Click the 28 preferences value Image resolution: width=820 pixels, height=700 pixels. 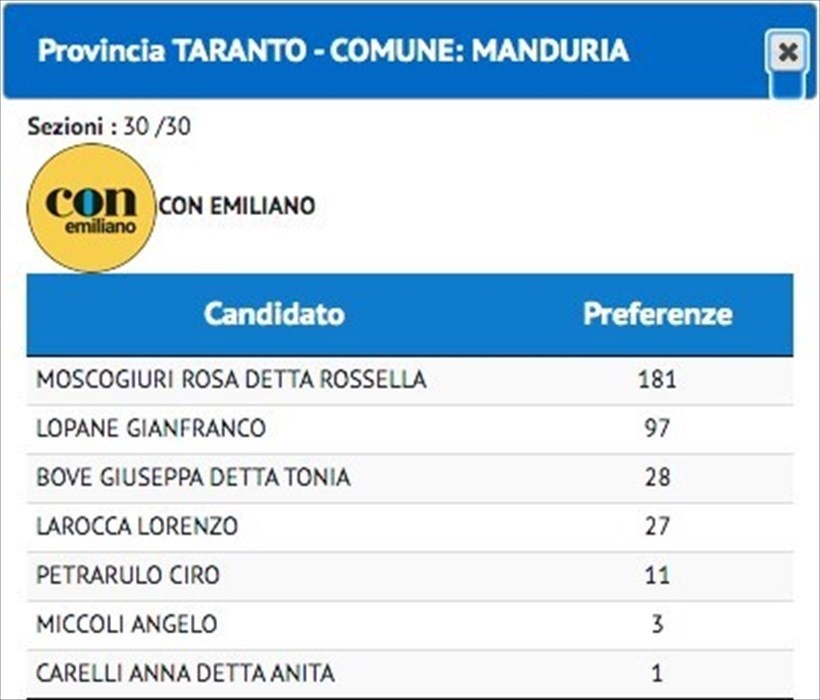click(657, 477)
